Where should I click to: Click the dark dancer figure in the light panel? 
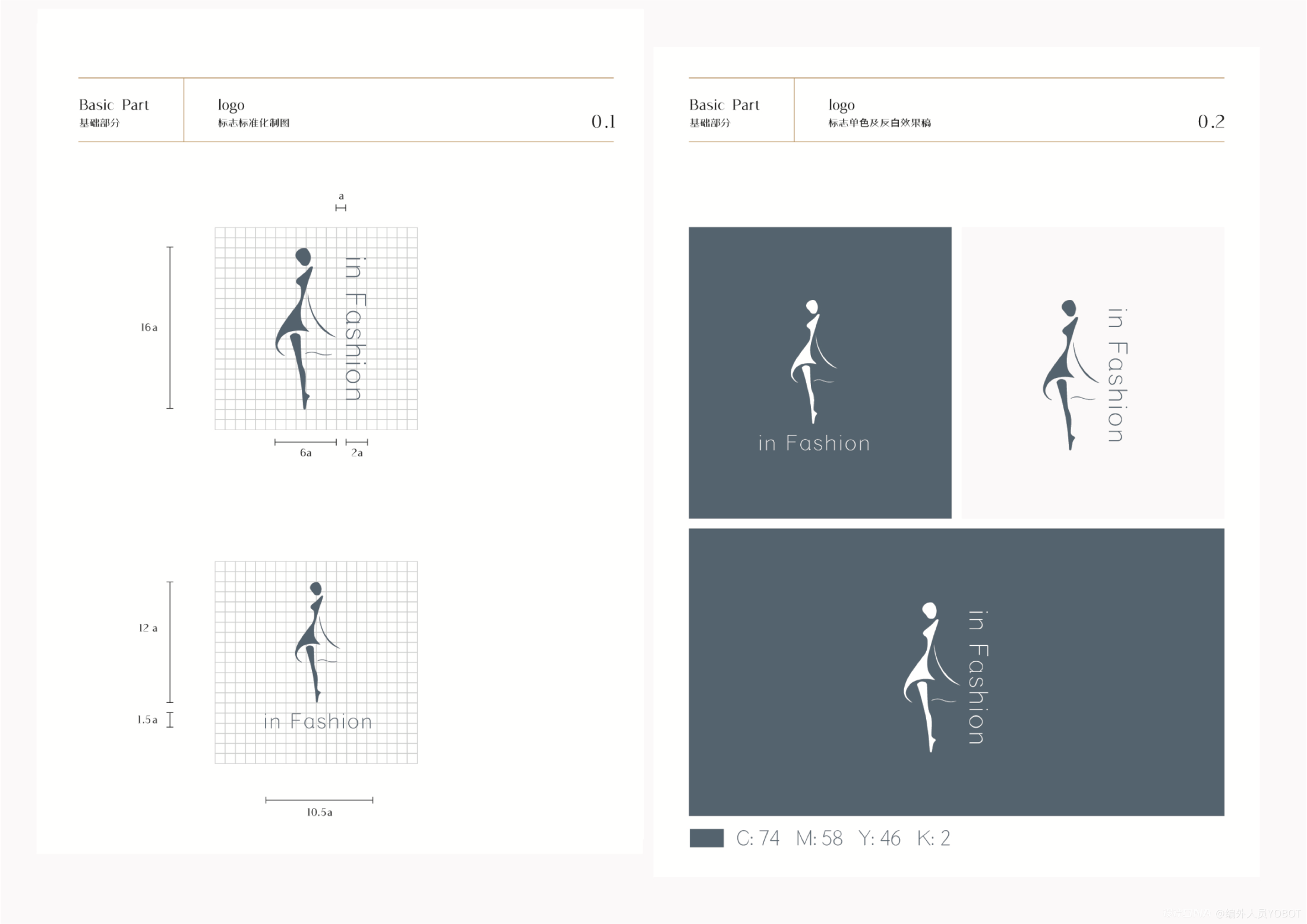pyautogui.click(x=1071, y=375)
